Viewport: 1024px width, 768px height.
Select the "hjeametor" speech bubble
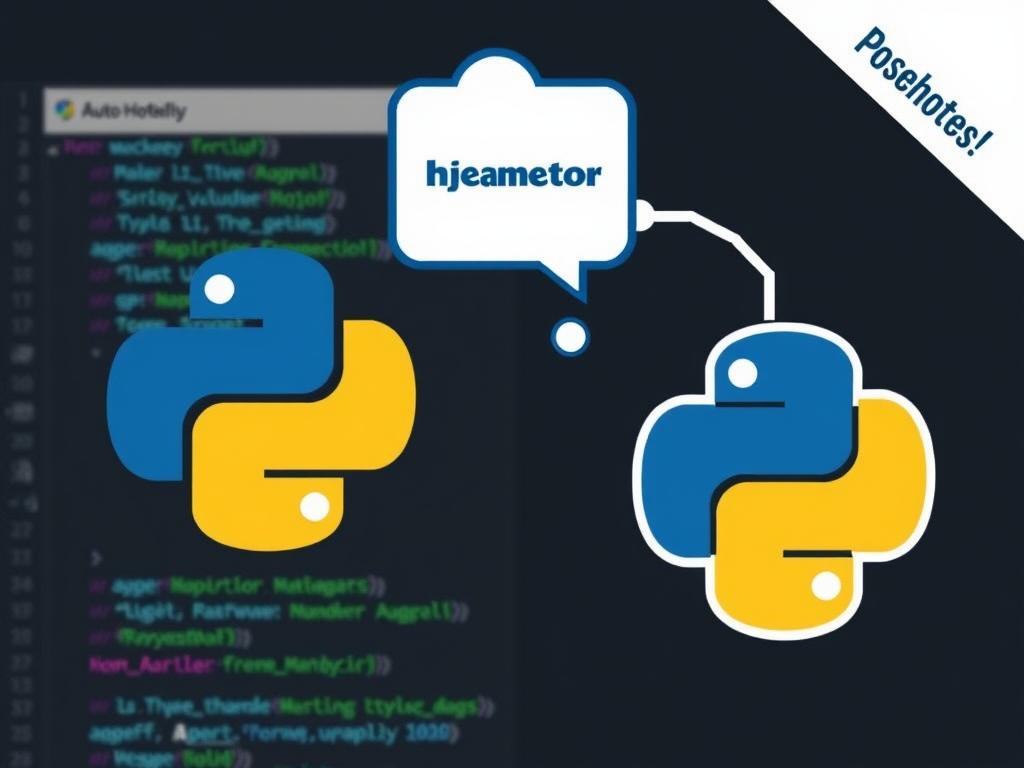[x=513, y=176]
